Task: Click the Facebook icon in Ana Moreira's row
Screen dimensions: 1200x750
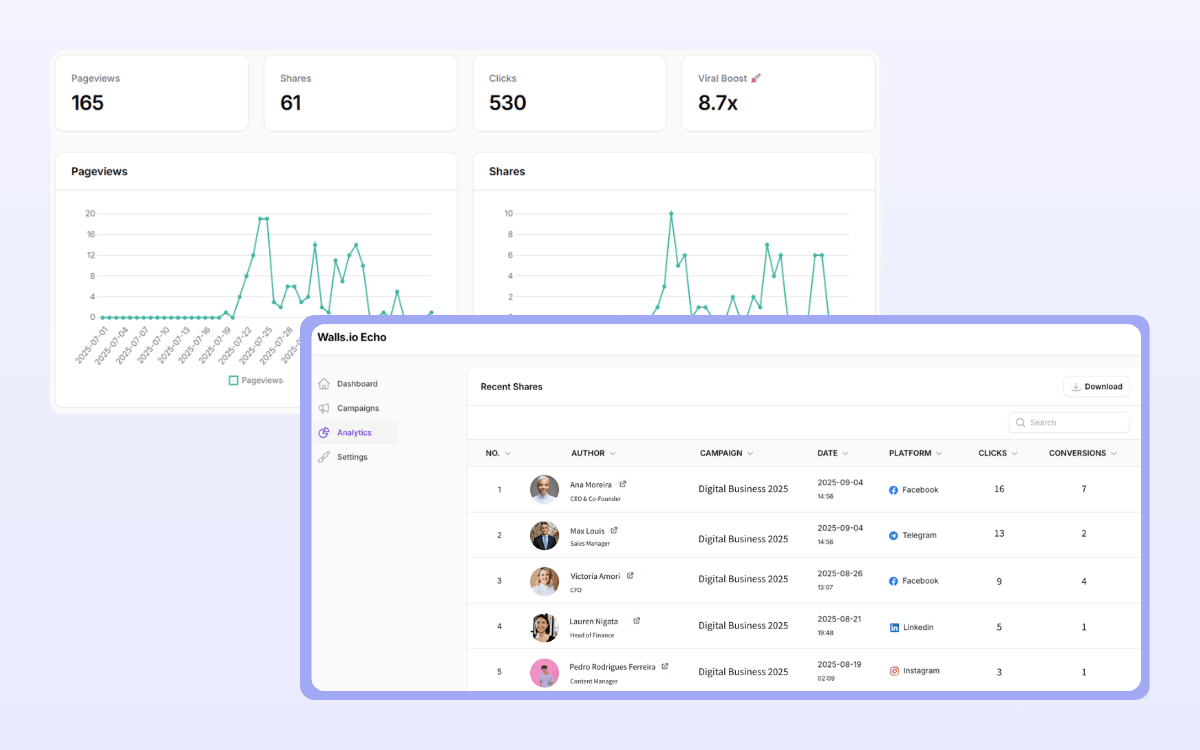Action: coord(894,490)
